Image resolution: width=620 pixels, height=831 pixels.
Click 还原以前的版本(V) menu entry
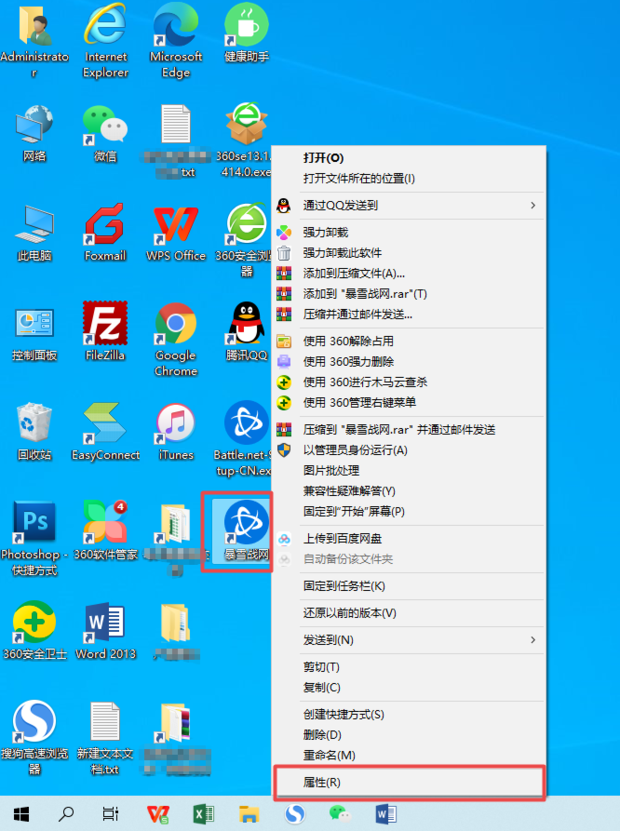pyautogui.click(x=408, y=613)
